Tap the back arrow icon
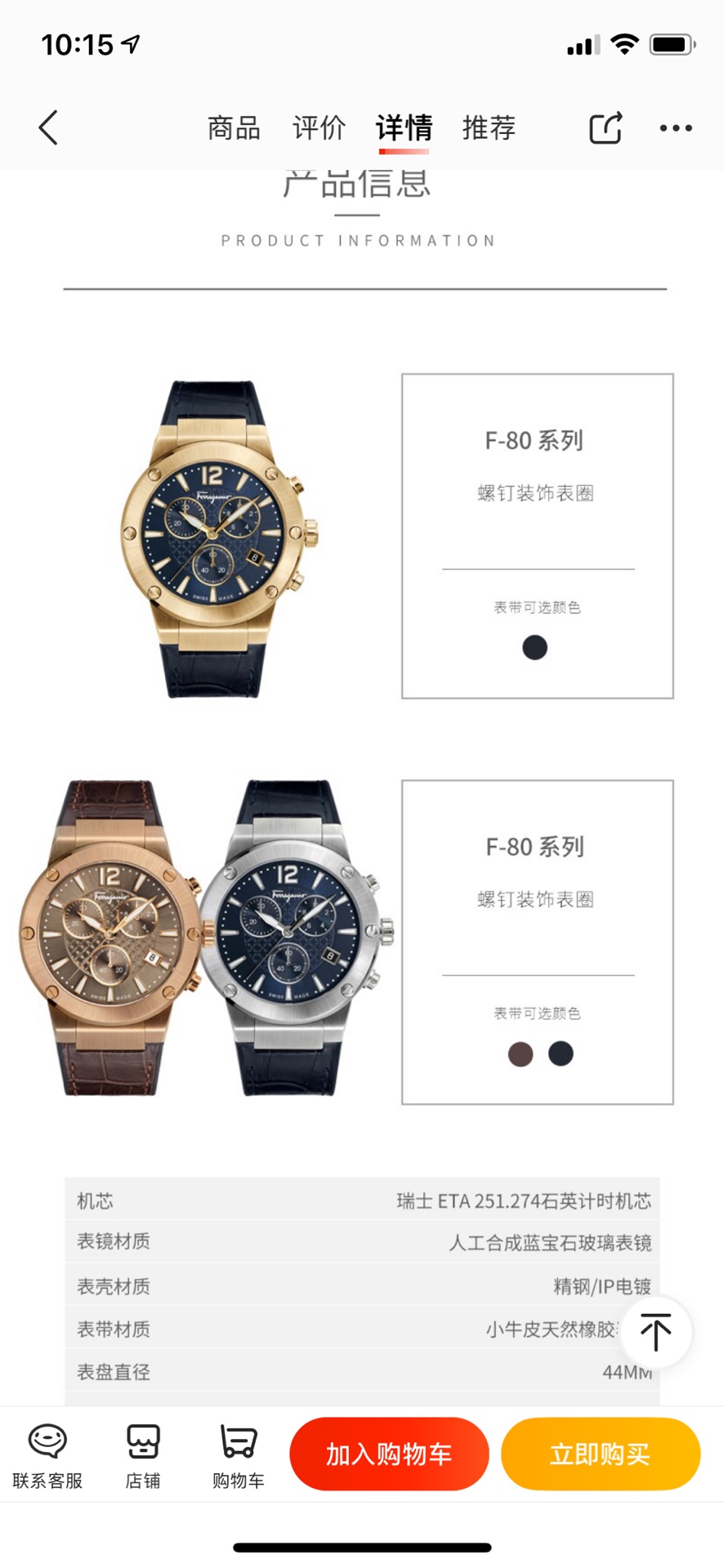The height and width of the screenshot is (1568, 724). click(x=48, y=128)
